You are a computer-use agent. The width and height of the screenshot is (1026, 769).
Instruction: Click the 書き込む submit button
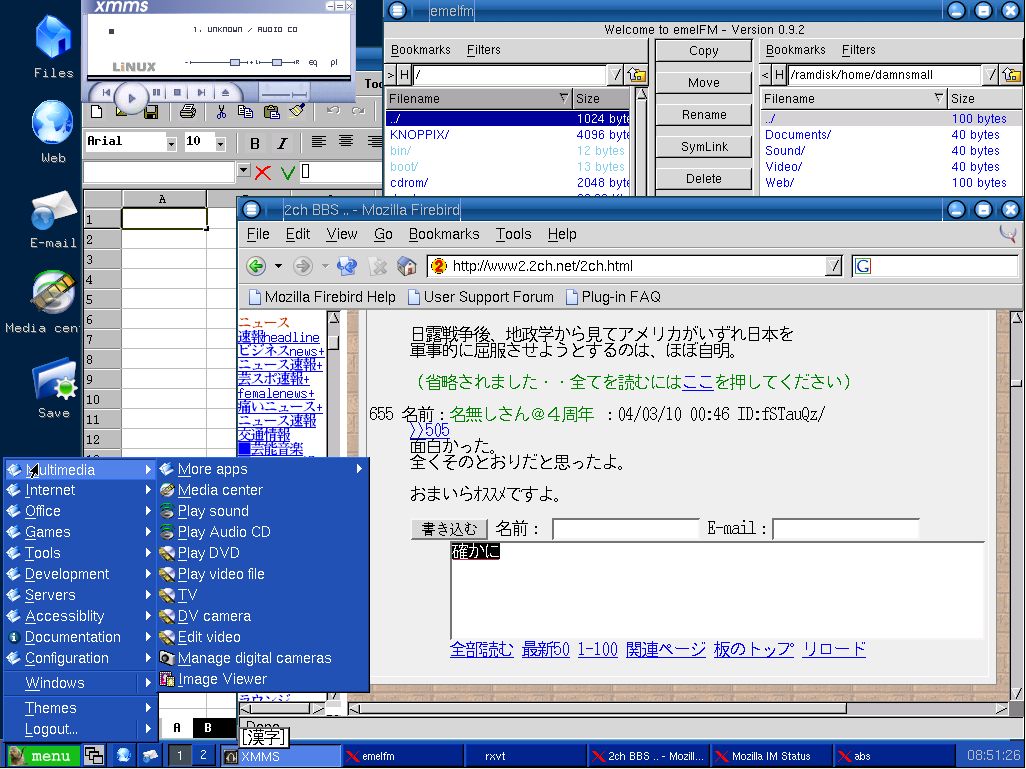pyautogui.click(x=449, y=529)
